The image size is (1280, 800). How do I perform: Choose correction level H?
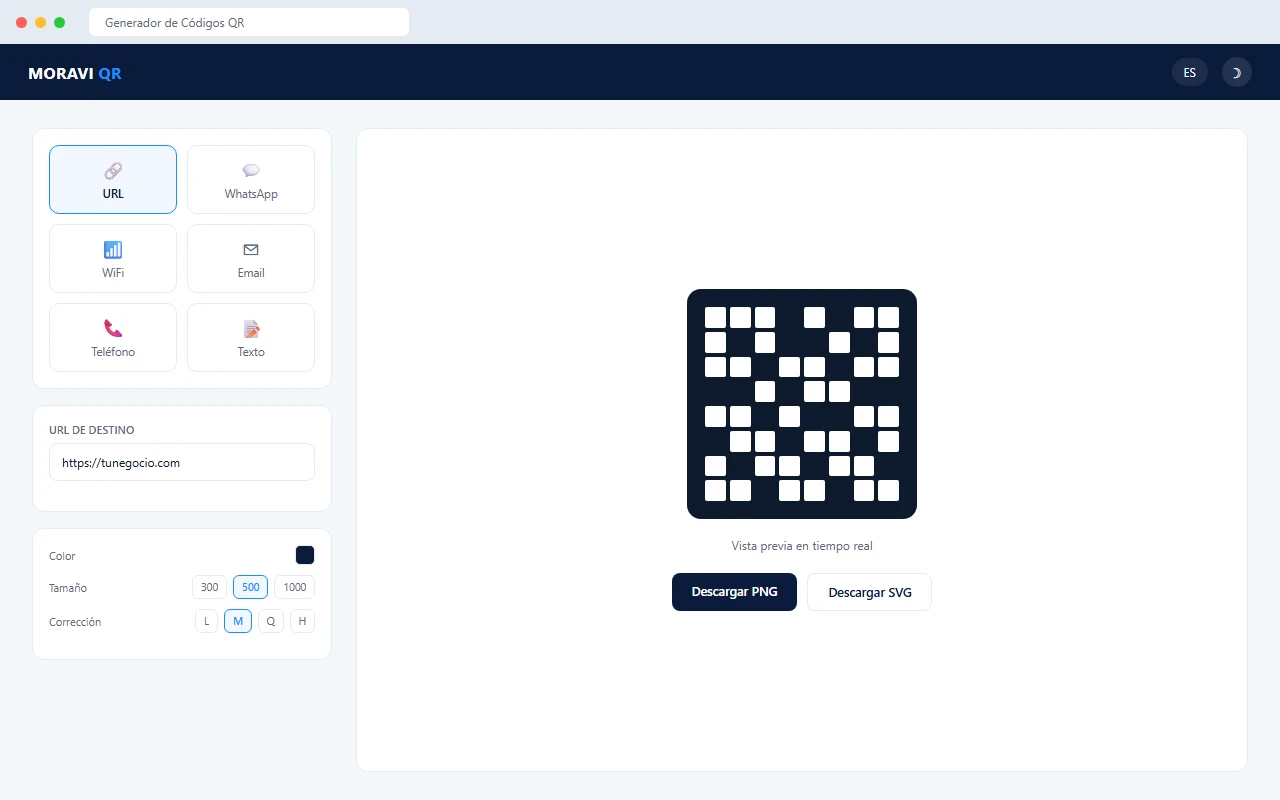click(x=302, y=621)
